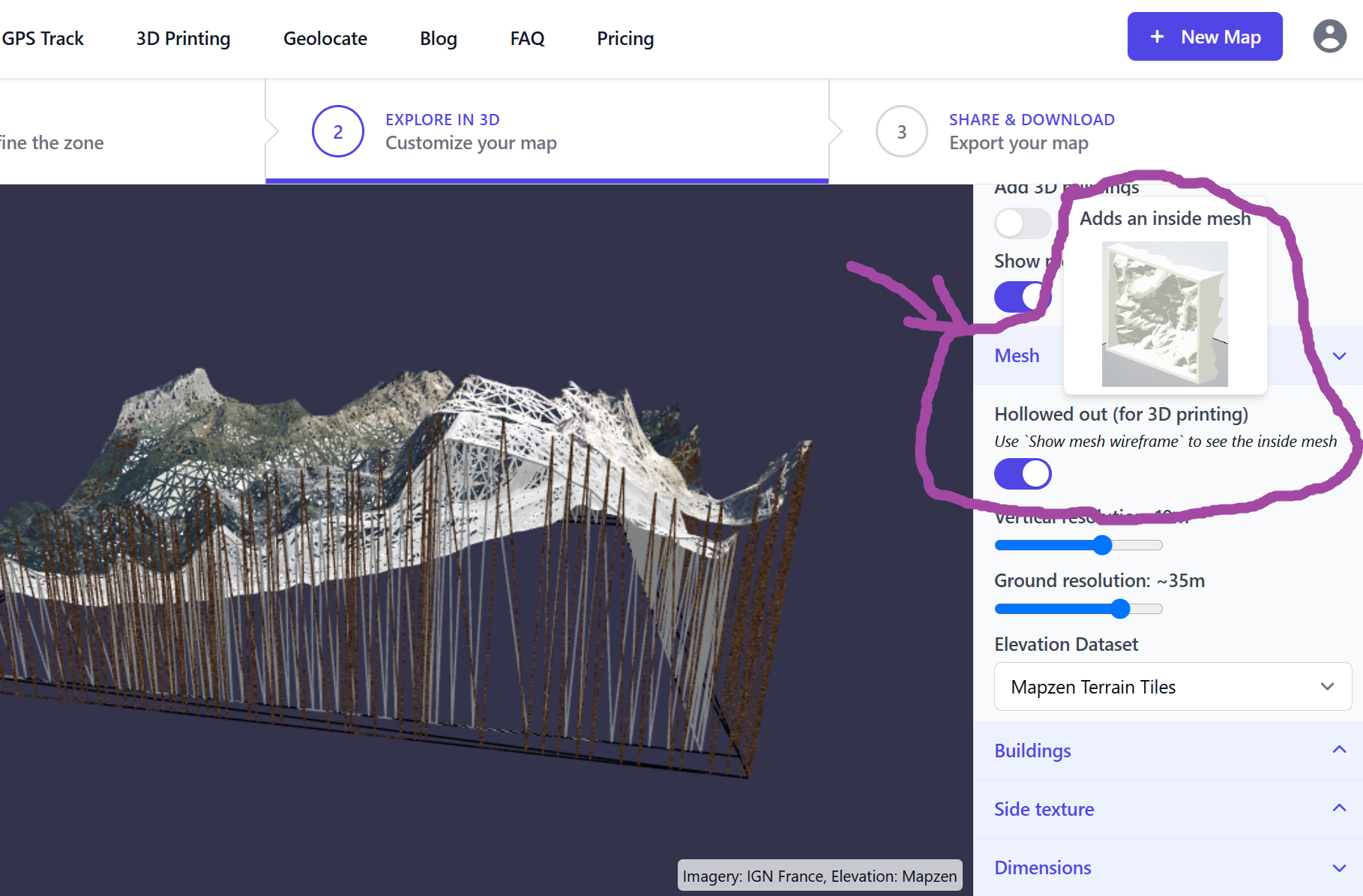
Task: Toggle the Show mesh wireframe switch
Action: pos(1023,297)
